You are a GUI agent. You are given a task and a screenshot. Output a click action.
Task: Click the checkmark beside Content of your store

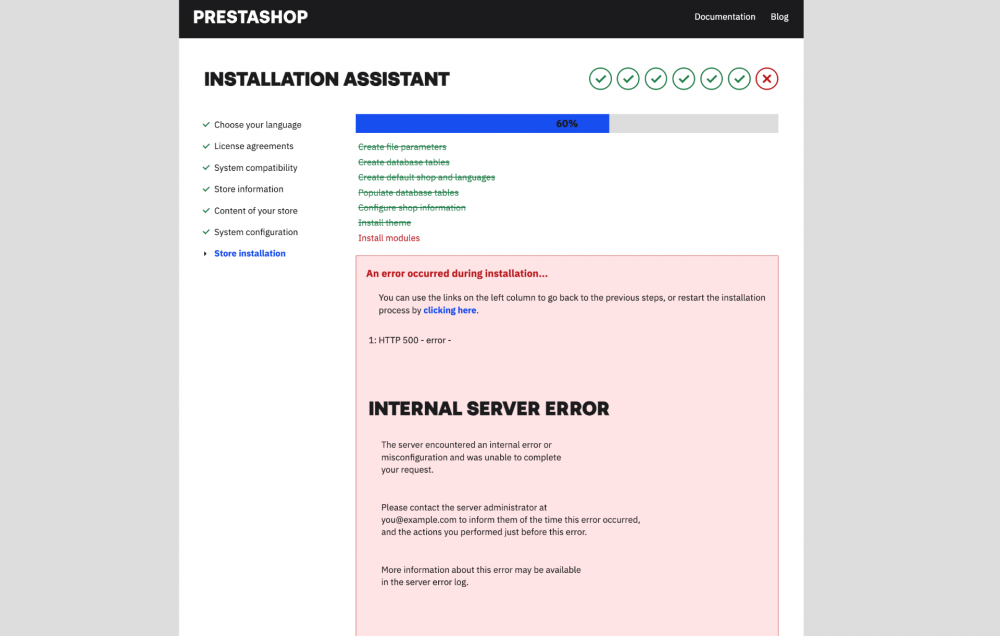tap(205, 210)
